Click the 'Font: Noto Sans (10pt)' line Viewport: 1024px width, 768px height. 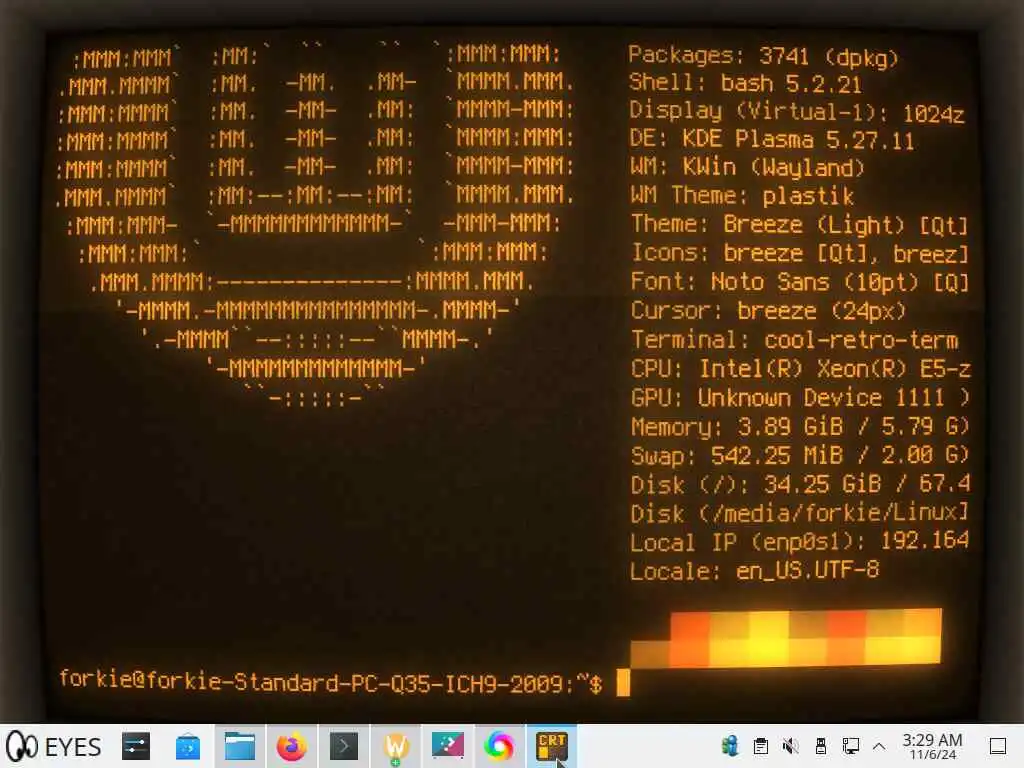[x=799, y=282]
